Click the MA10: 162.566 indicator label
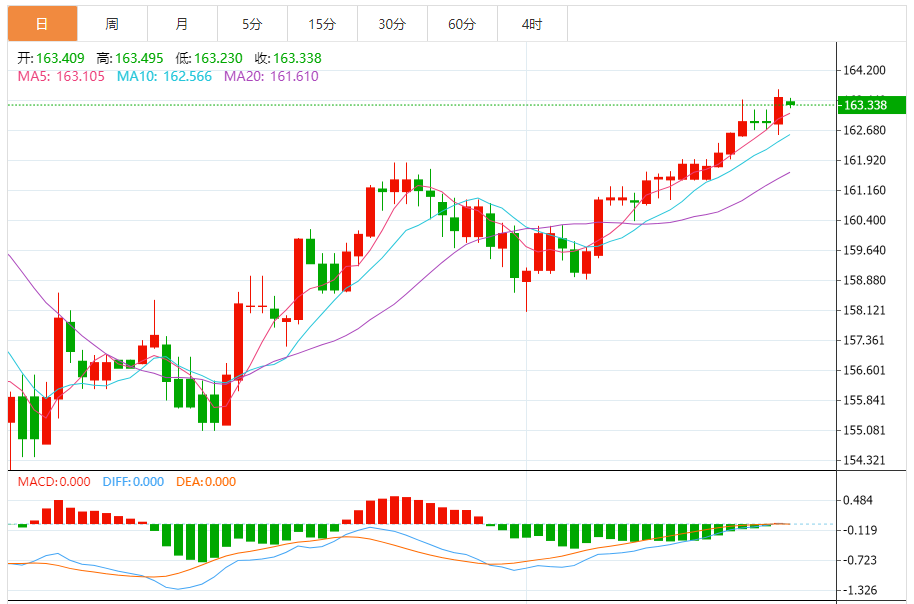The image size is (914, 604). point(164,76)
